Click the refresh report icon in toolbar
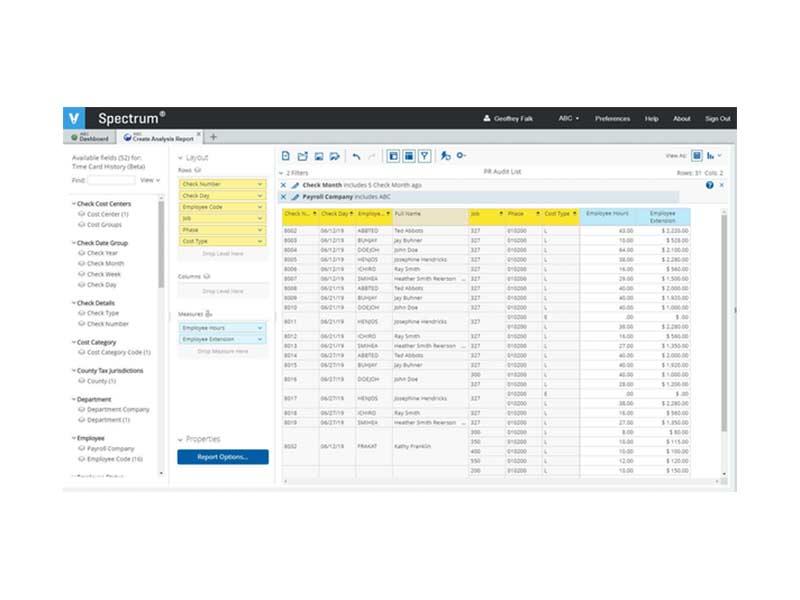 445,156
